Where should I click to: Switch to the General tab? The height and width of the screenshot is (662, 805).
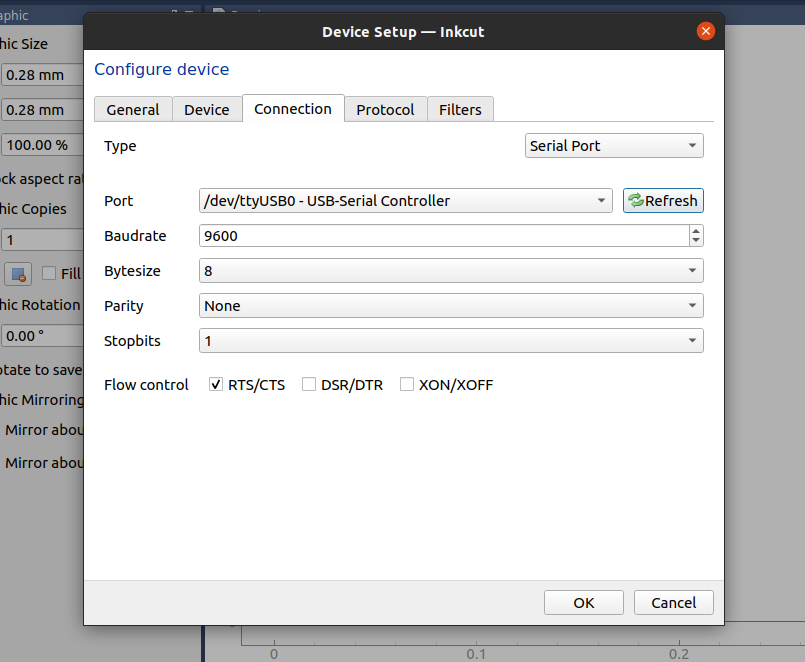click(x=133, y=109)
